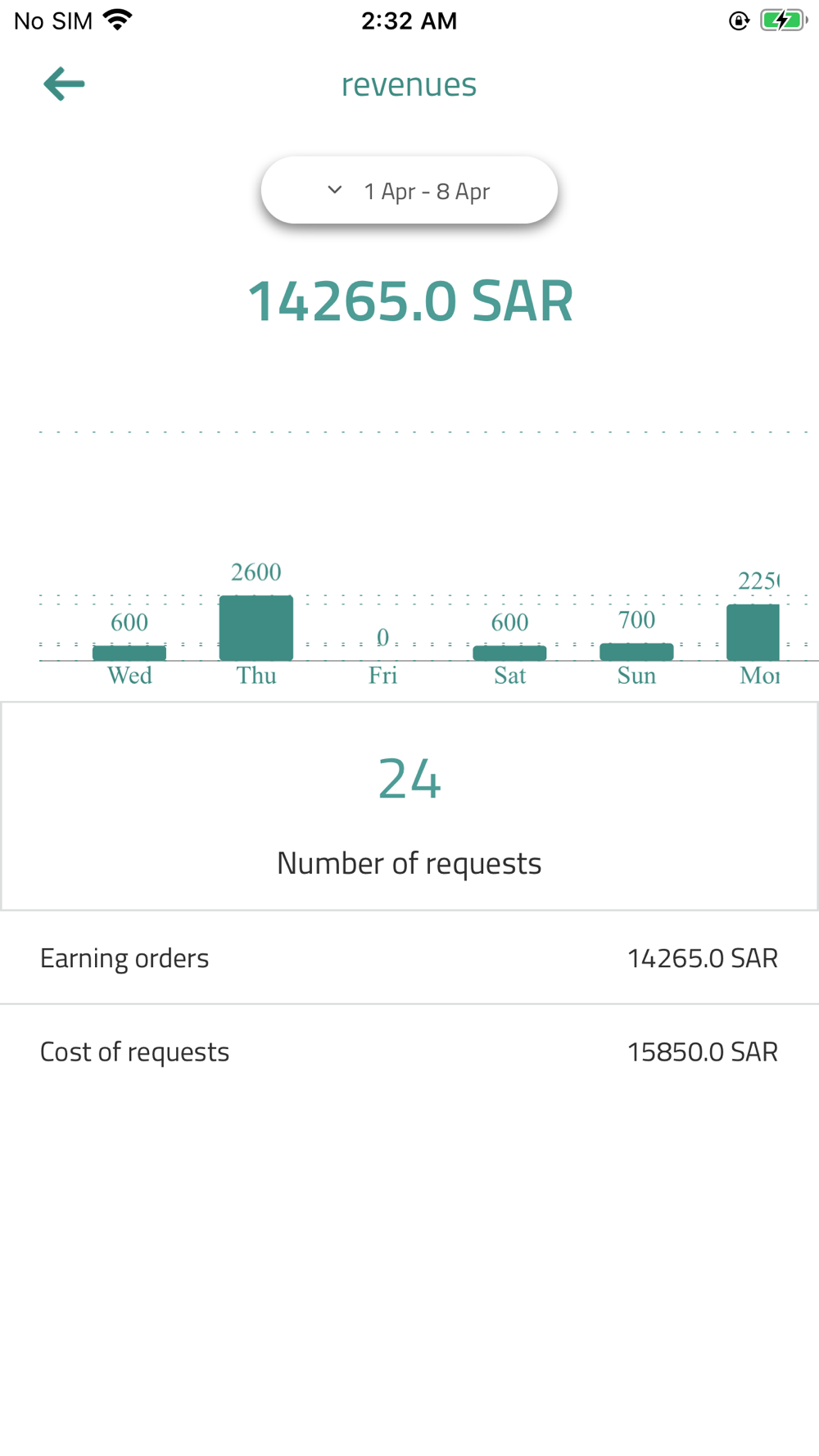819x1456 pixels.
Task: Tap the Fri label on chart axis
Action: (x=382, y=676)
